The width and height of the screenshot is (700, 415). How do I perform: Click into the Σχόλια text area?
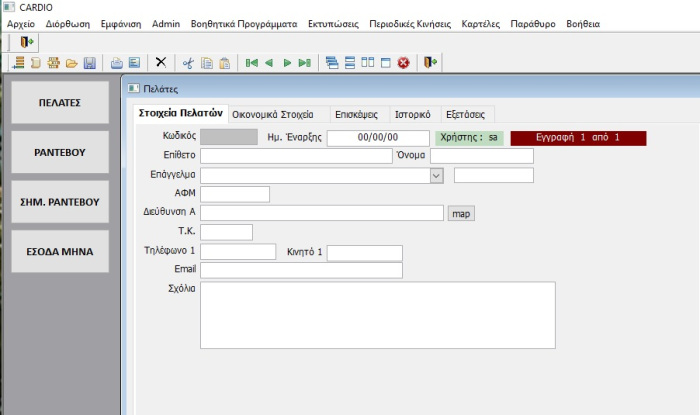tap(377, 315)
